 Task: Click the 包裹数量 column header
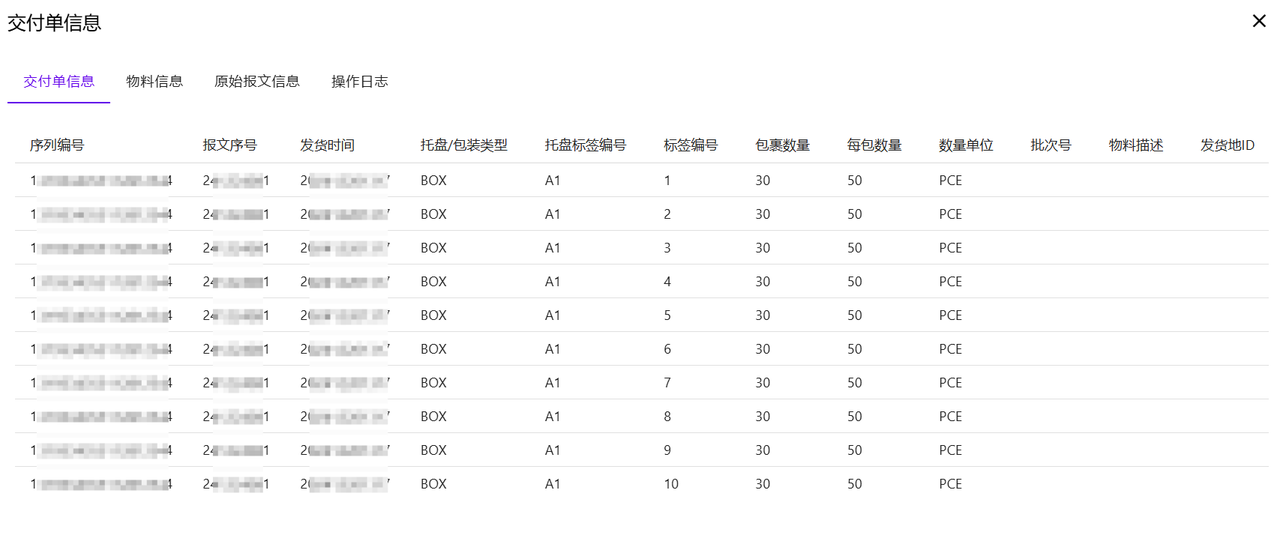point(782,146)
